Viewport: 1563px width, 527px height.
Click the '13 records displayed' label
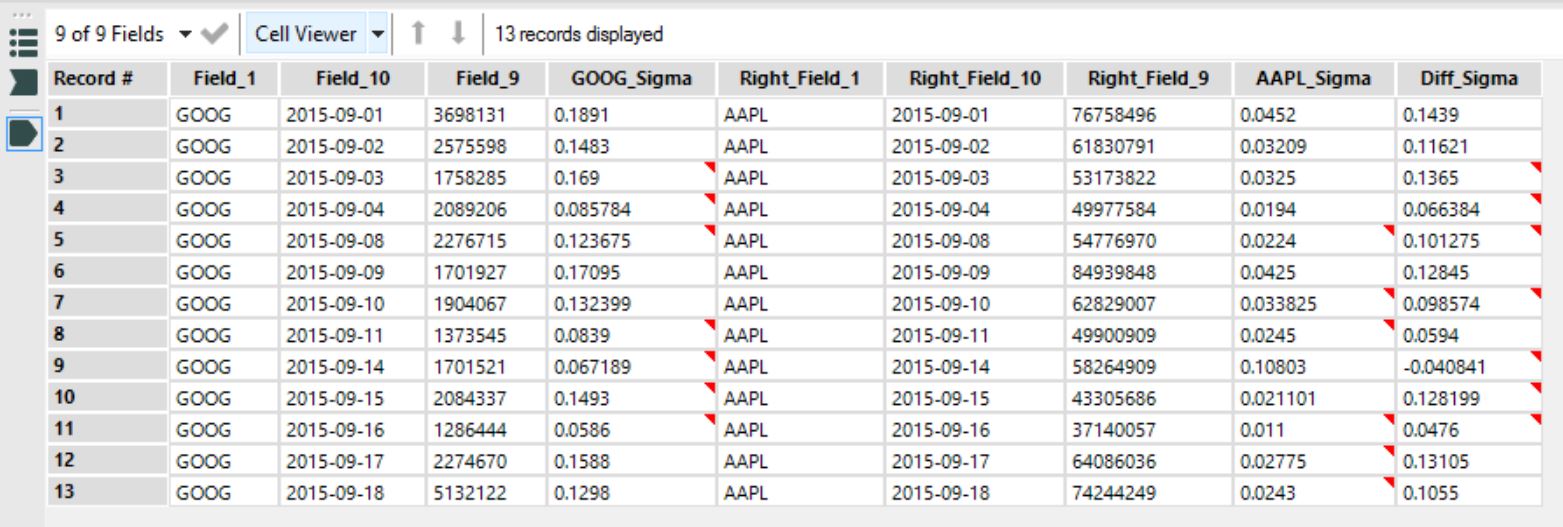579,34
